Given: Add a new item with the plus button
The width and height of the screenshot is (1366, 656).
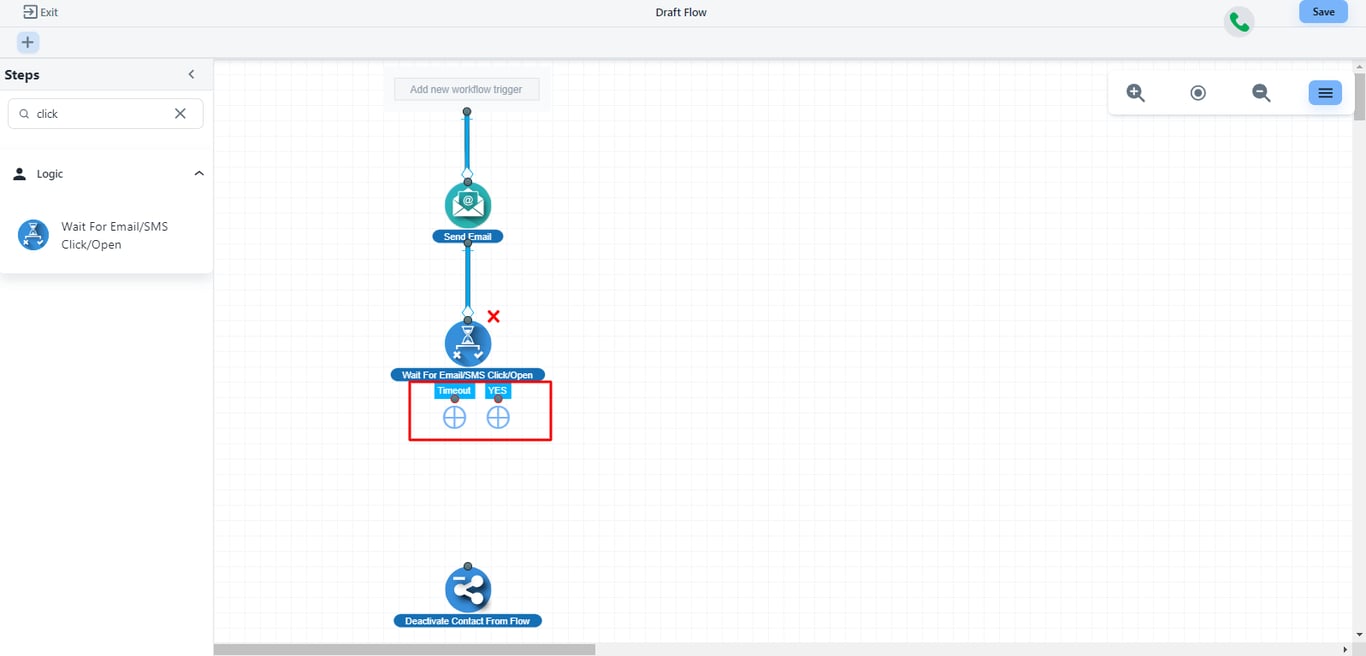Looking at the screenshot, I should coord(28,42).
